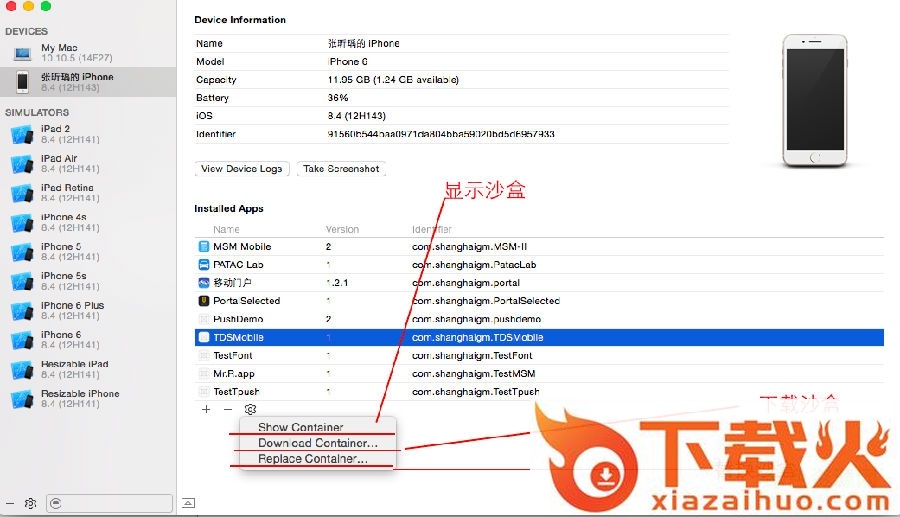The width and height of the screenshot is (900, 517).
Task: Click the Model value iPhone 6
Action: coord(348,61)
